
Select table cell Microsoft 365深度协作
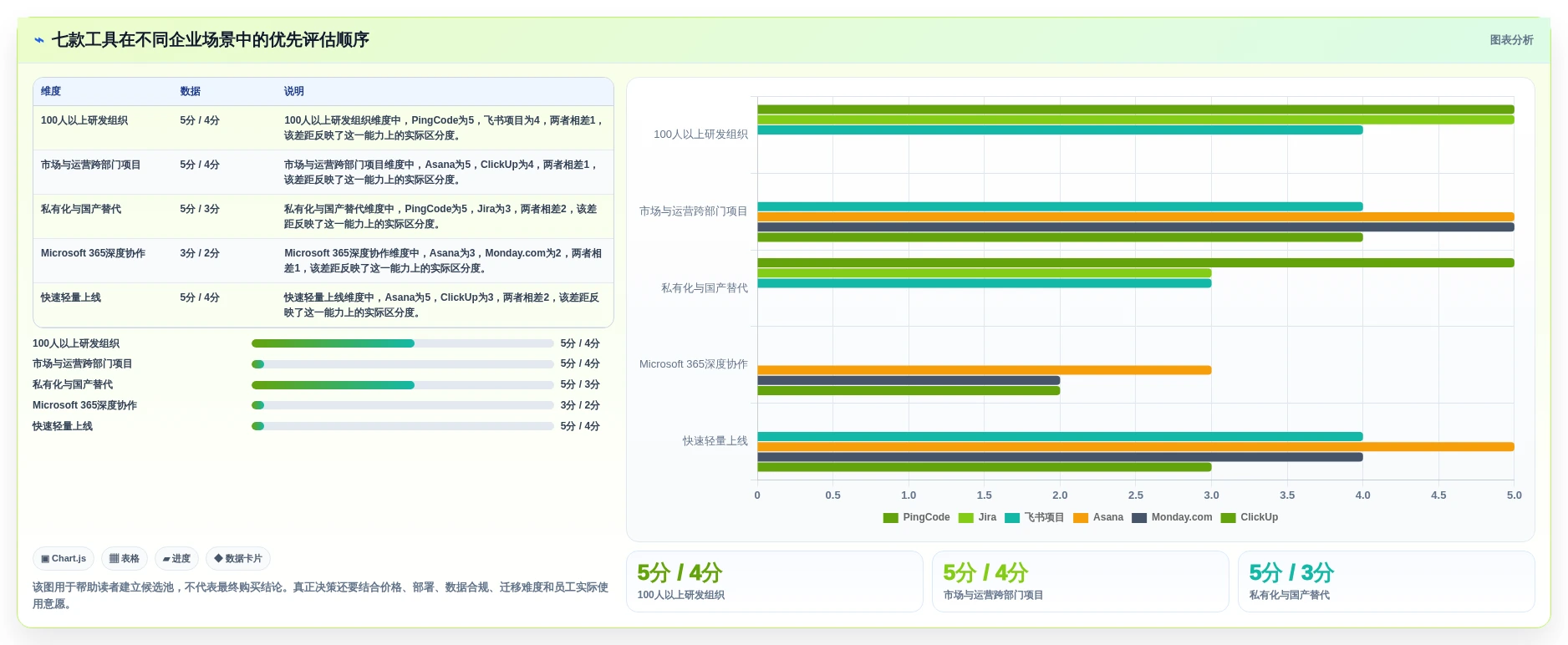[93, 254]
